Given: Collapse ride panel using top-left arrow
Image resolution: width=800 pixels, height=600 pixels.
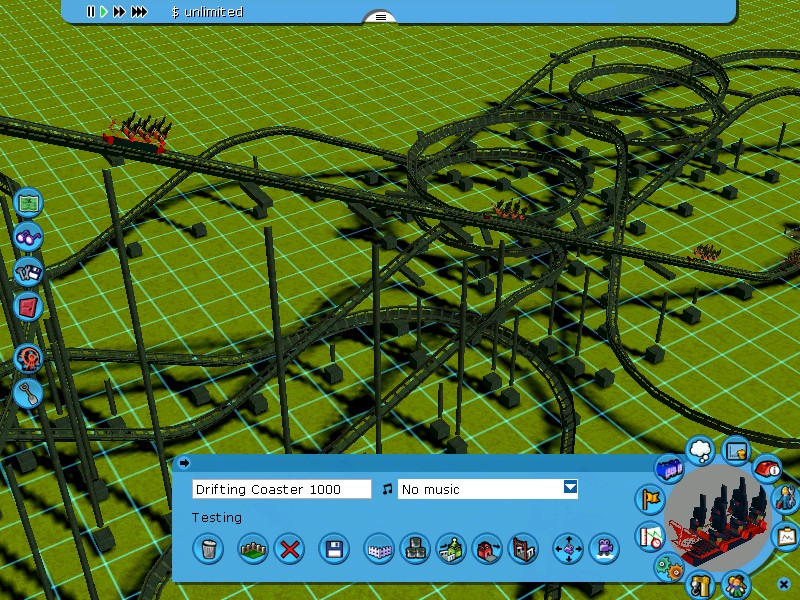Looking at the screenshot, I should click(184, 463).
